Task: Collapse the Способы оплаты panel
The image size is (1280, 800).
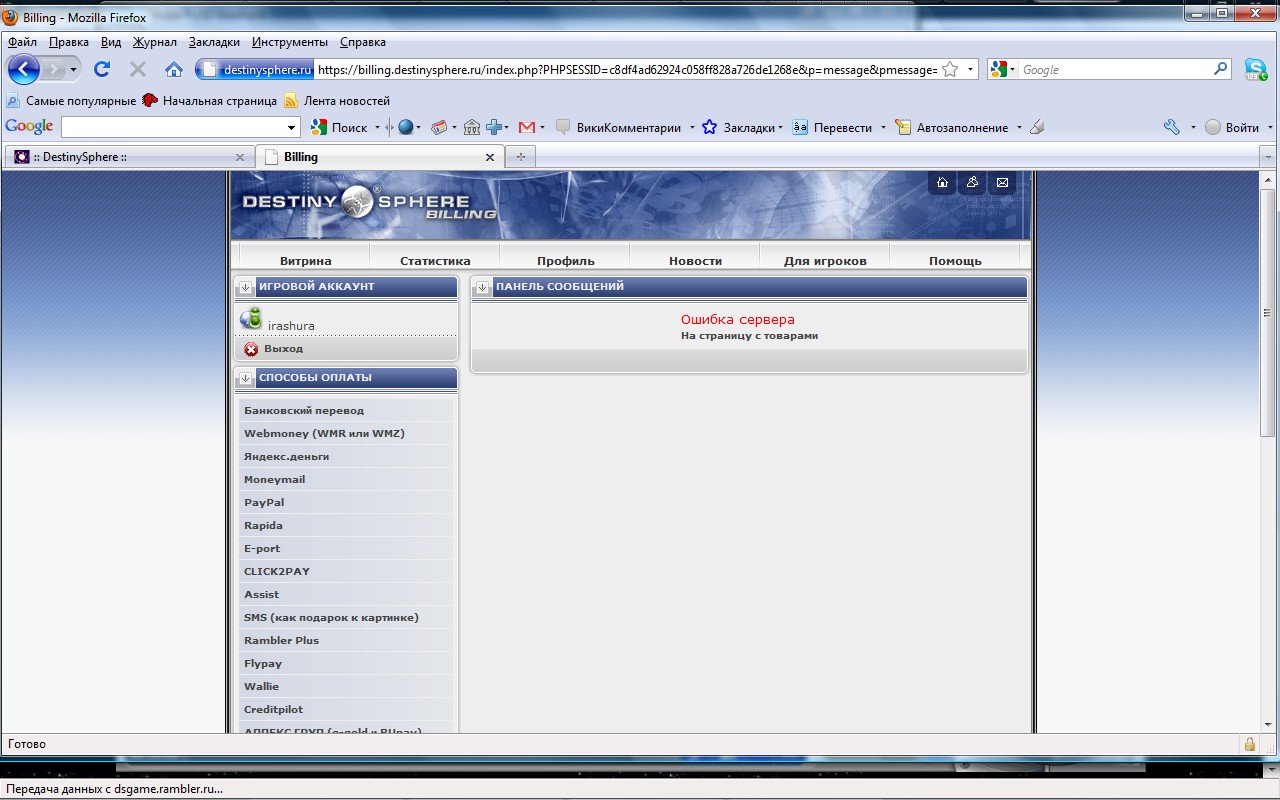Action: pos(246,378)
